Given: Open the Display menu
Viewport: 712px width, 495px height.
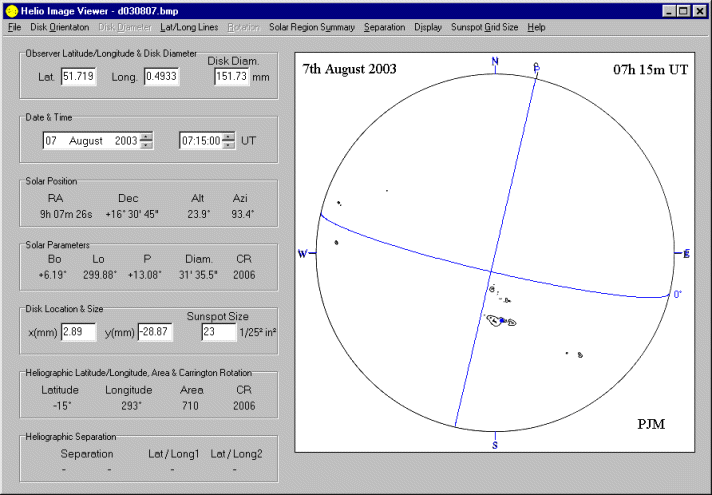Looking at the screenshot, I should click(x=428, y=27).
